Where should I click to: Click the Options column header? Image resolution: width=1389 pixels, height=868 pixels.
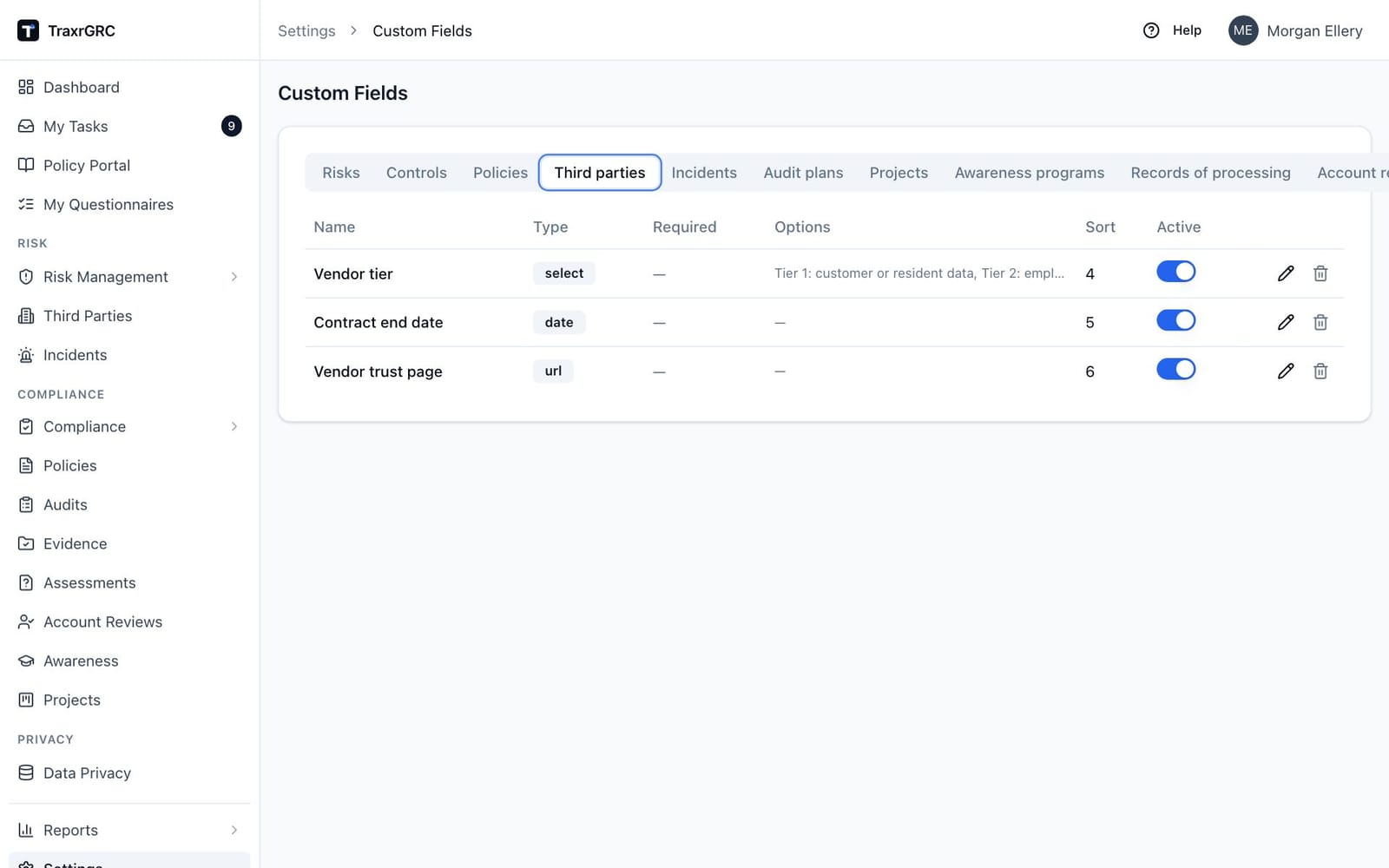802,227
